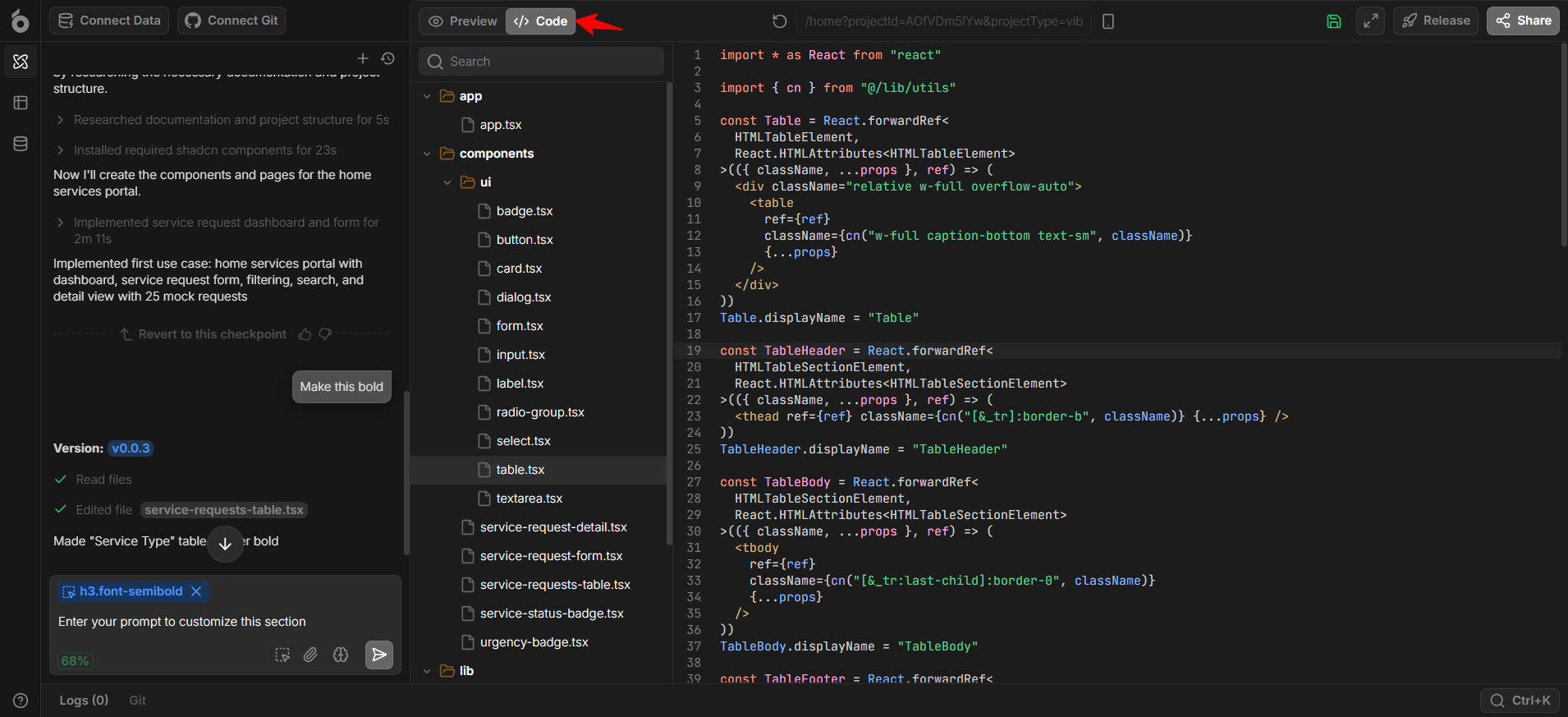Click service-requests-table.tsx edited file chip

[x=224, y=510]
